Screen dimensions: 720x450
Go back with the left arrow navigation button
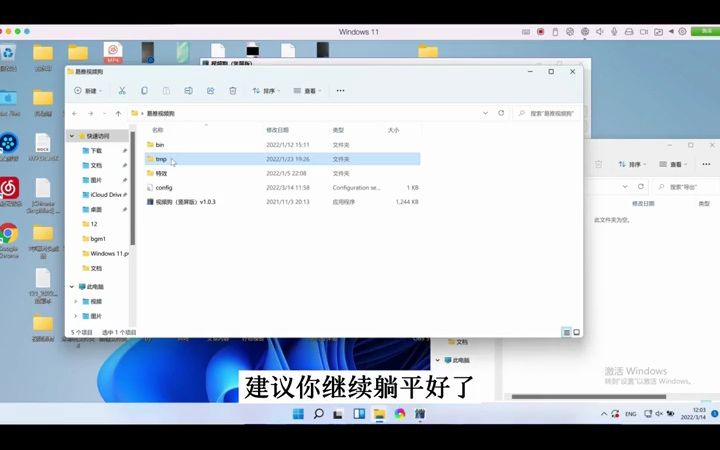(75, 113)
